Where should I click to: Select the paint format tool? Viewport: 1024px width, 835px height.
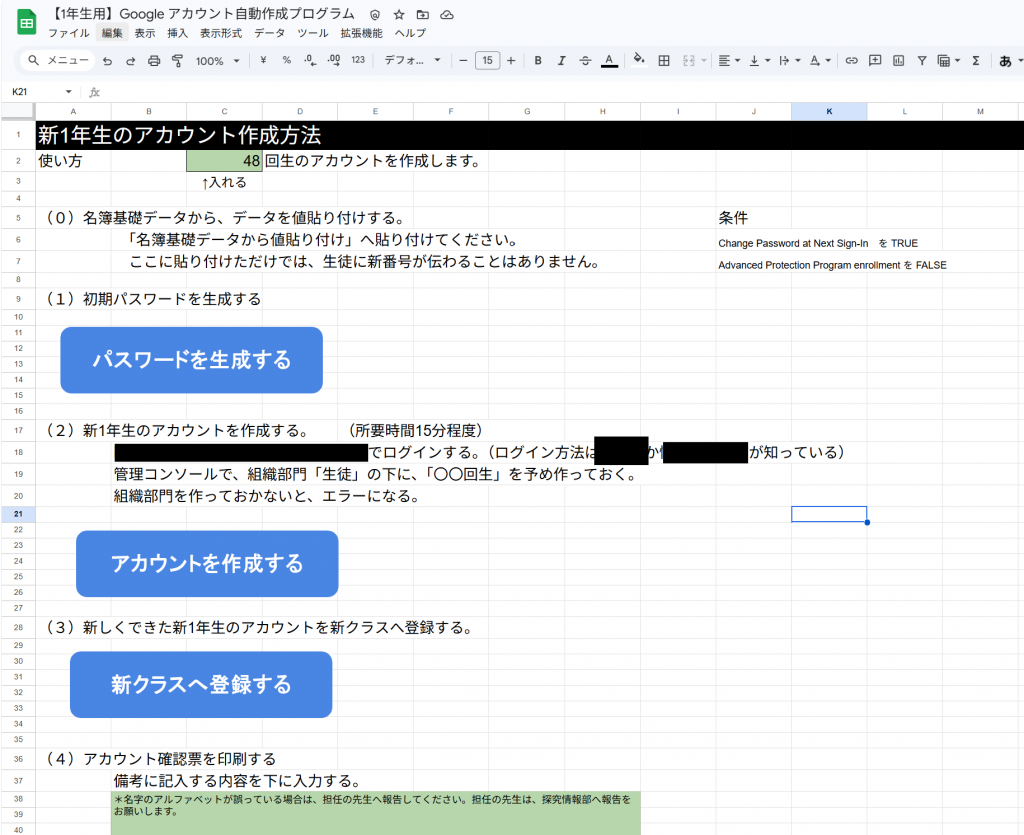(177, 61)
